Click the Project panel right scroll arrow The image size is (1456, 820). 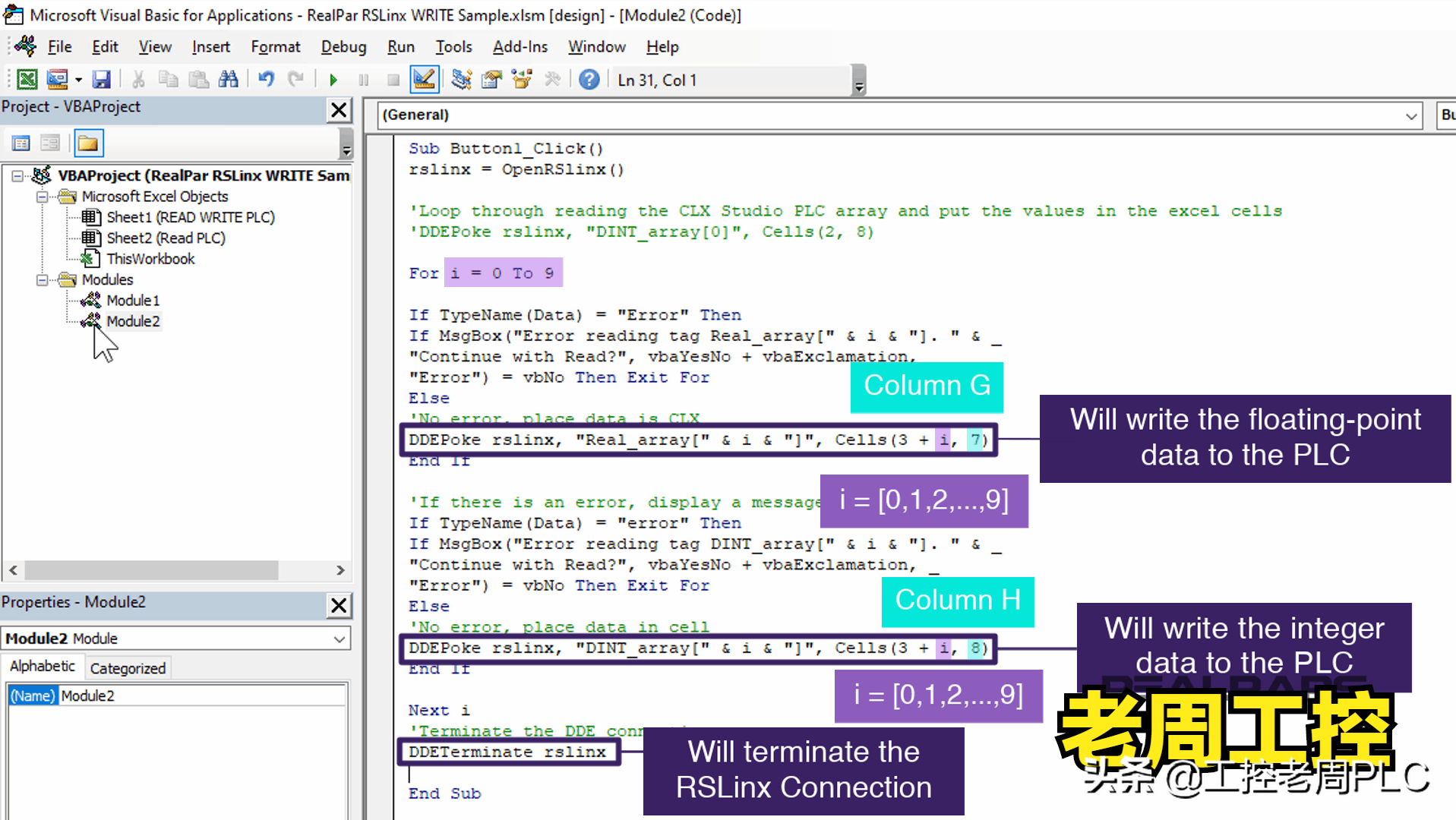[x=340, y=570]
